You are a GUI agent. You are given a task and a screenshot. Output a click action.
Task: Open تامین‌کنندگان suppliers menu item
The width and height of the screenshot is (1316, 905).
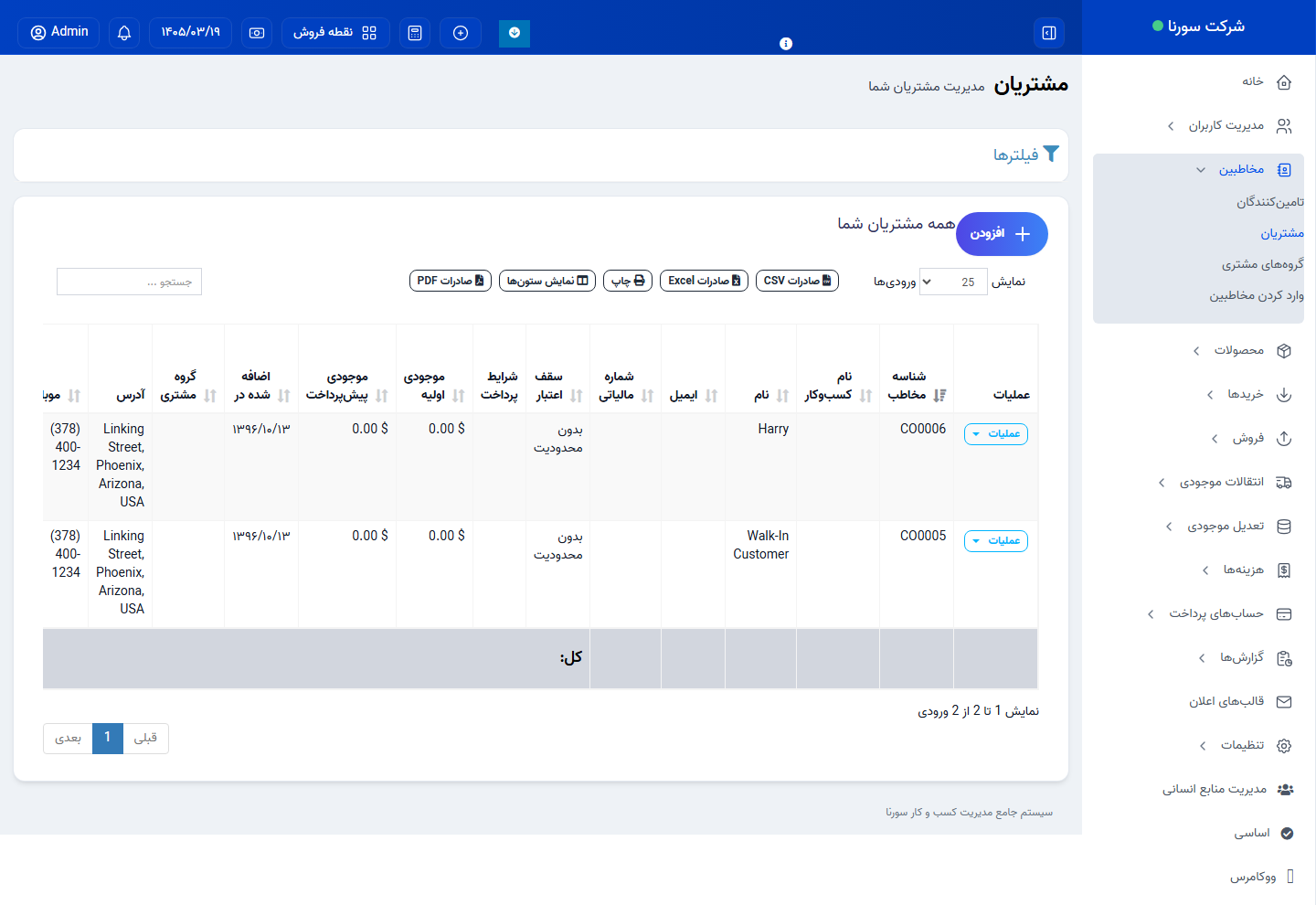[x=1270, y=202]
